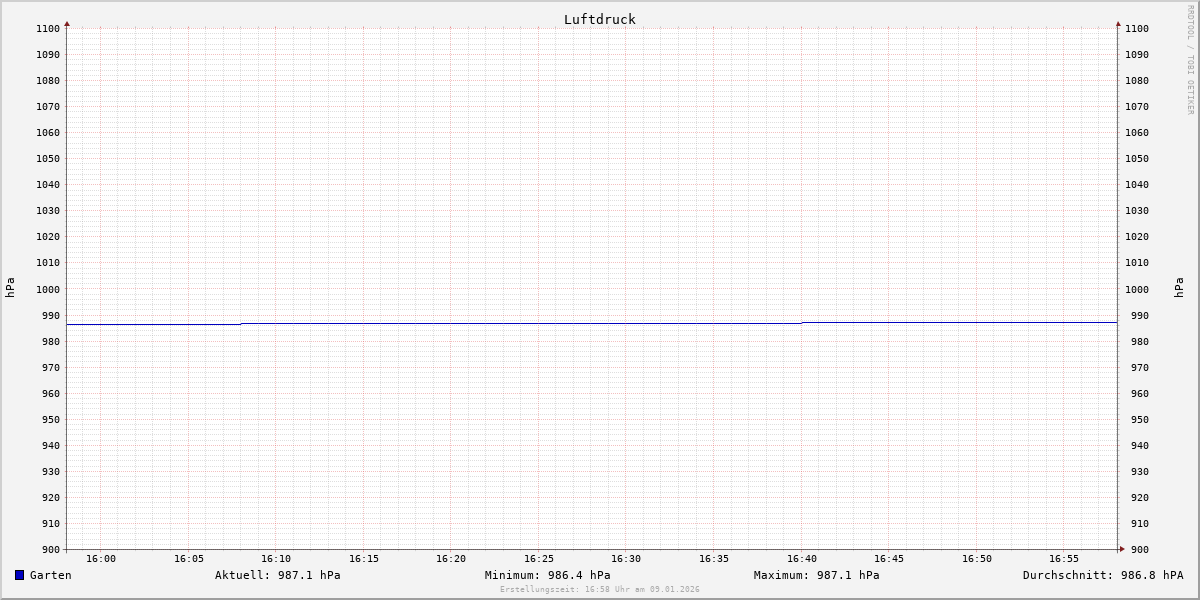Click the arrowhead atop the left y-axis
This screenshot has width=1200, height=600.
click(x=67, y=23)
